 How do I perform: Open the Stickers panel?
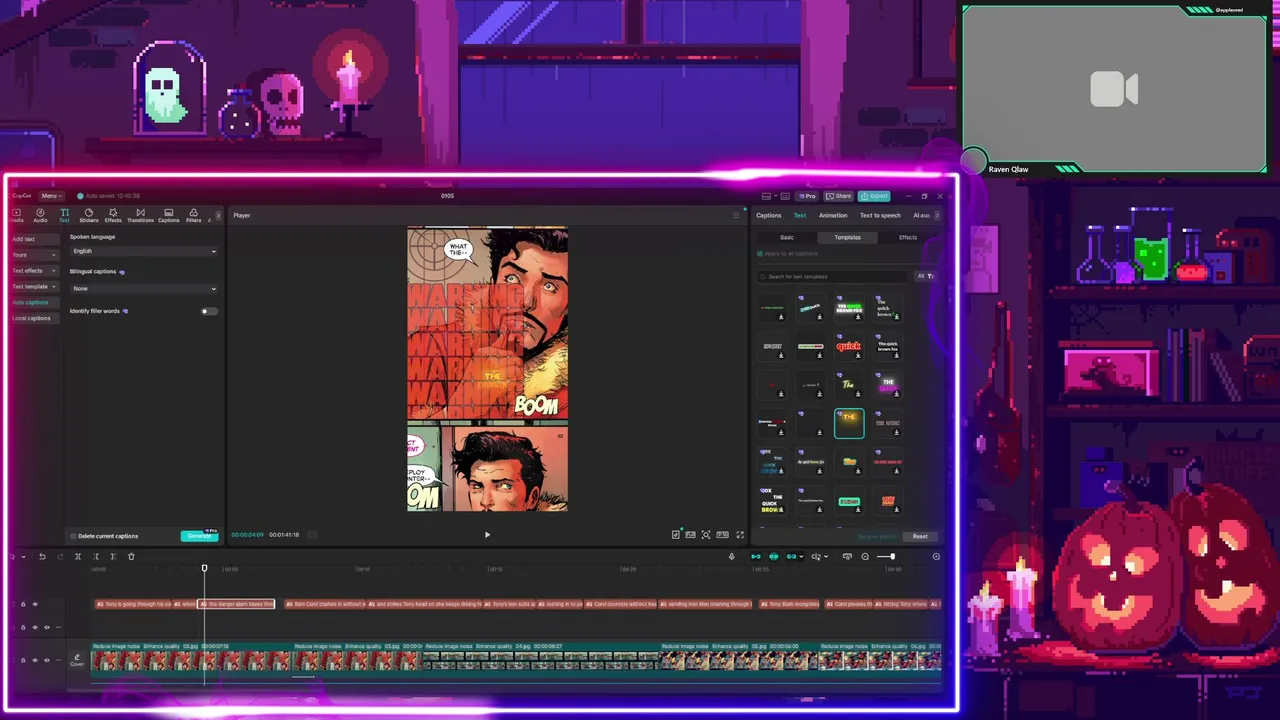tap(88, 215)
